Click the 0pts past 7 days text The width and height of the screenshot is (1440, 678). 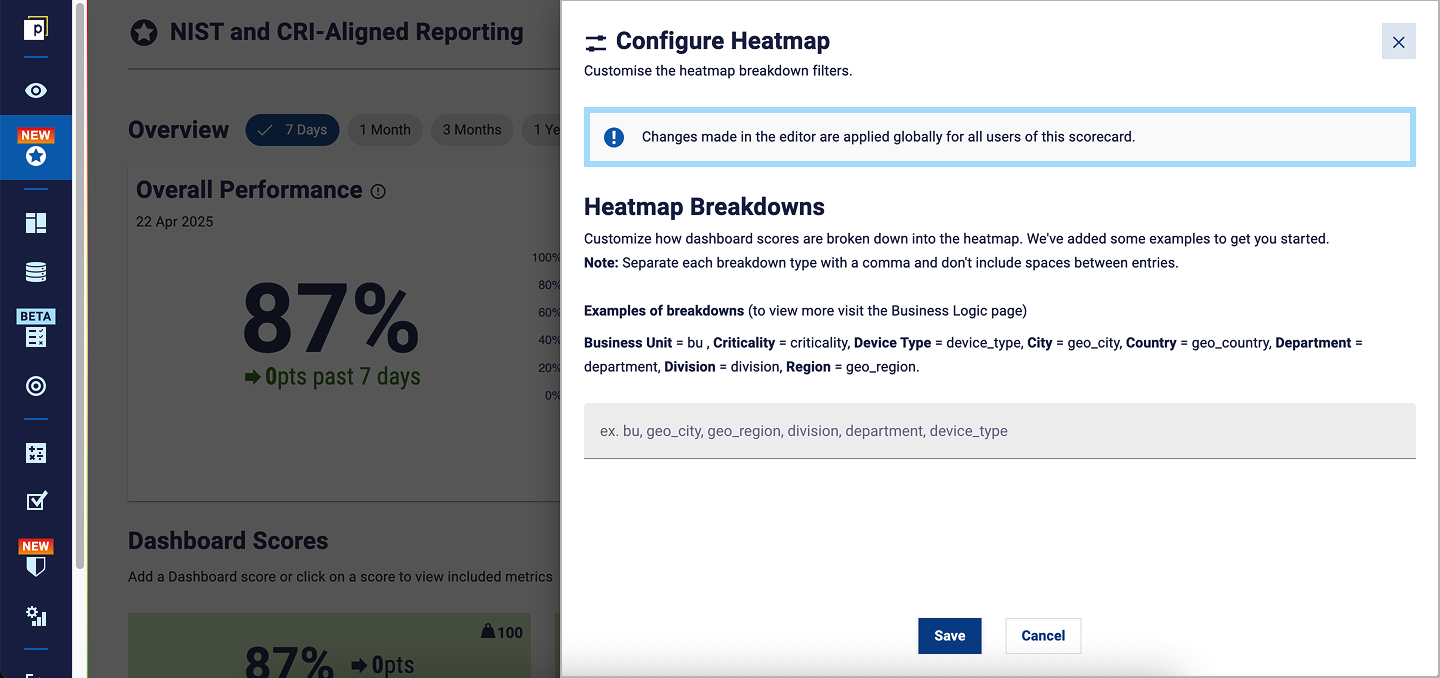pos(332,377)
